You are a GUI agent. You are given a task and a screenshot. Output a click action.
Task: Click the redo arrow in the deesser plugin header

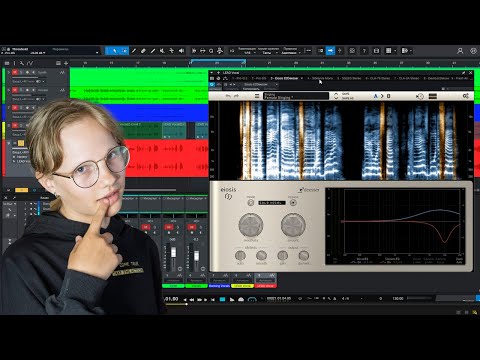point(236,96)
